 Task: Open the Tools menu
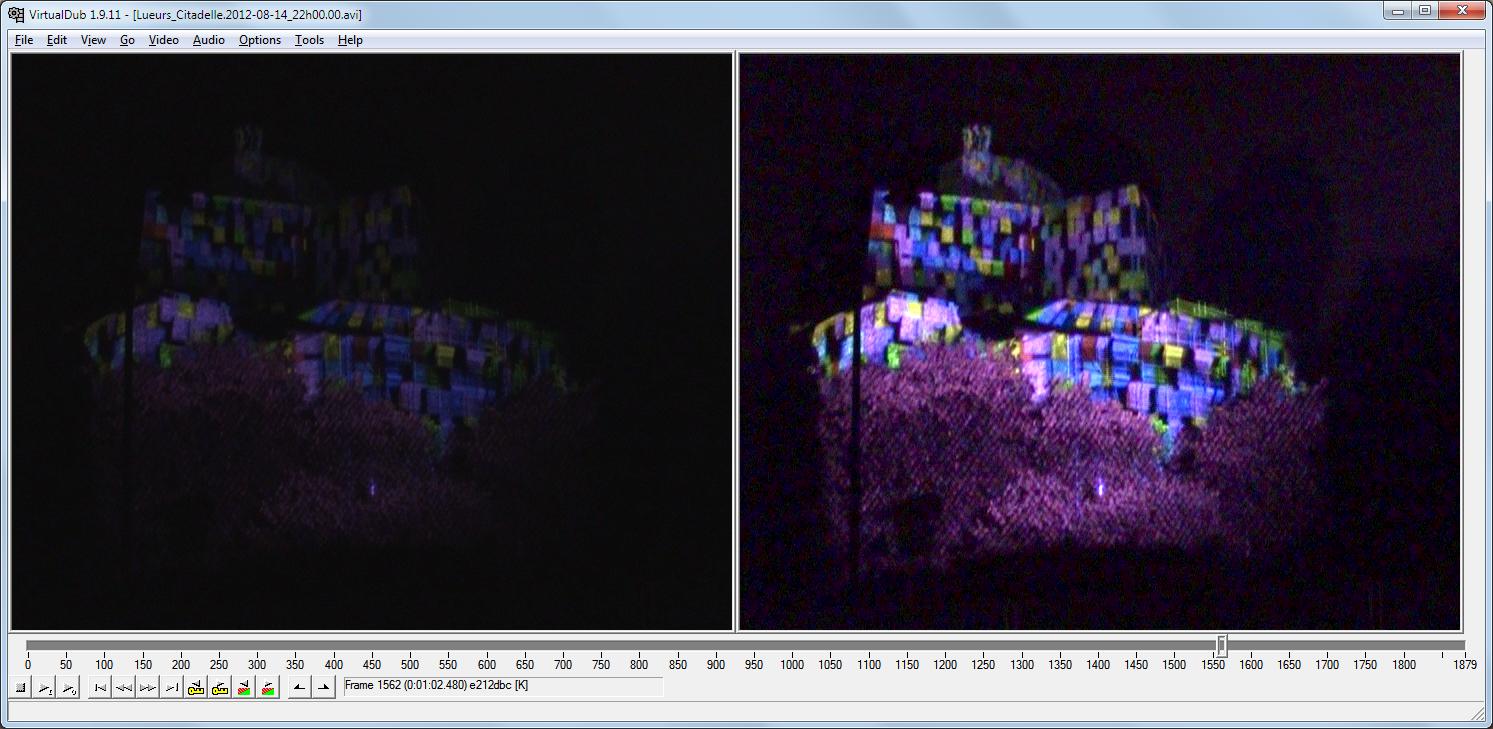click(x=310, y=40)
